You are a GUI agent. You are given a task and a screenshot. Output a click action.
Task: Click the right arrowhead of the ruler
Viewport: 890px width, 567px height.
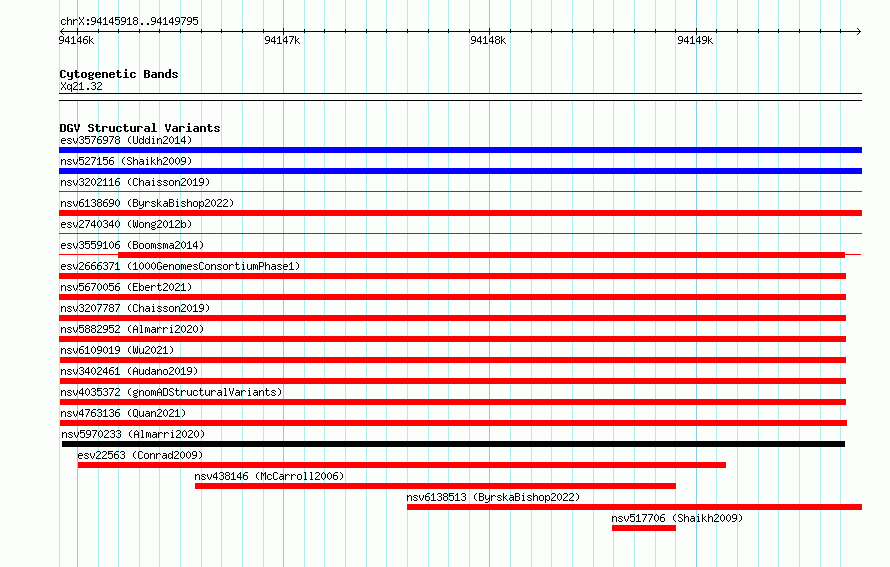point(859,31)
